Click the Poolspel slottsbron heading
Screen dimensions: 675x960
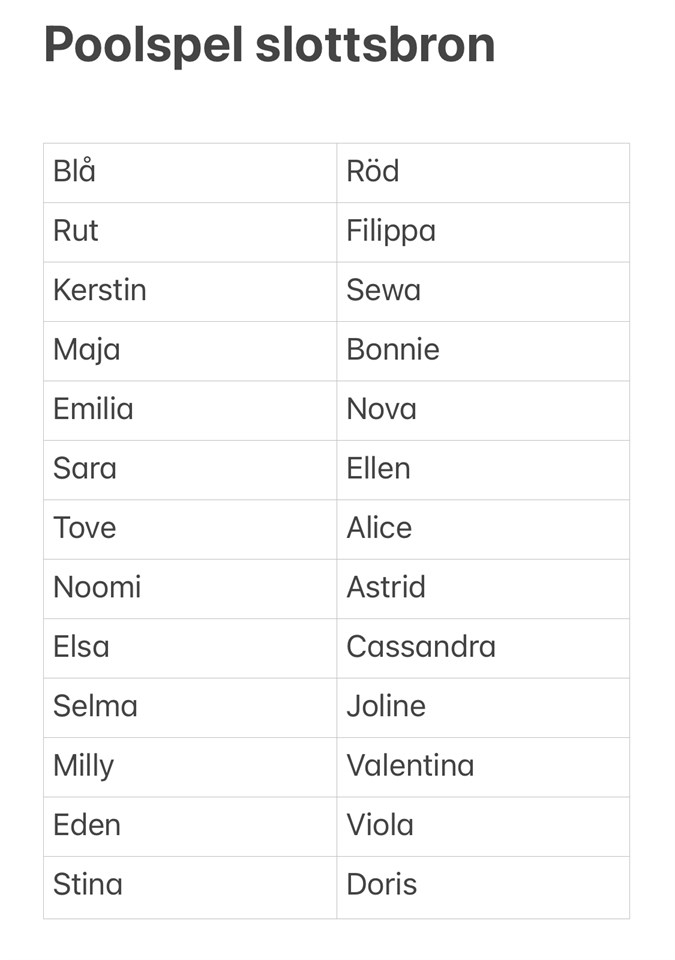pyautogui.click(x=269, y=45)
